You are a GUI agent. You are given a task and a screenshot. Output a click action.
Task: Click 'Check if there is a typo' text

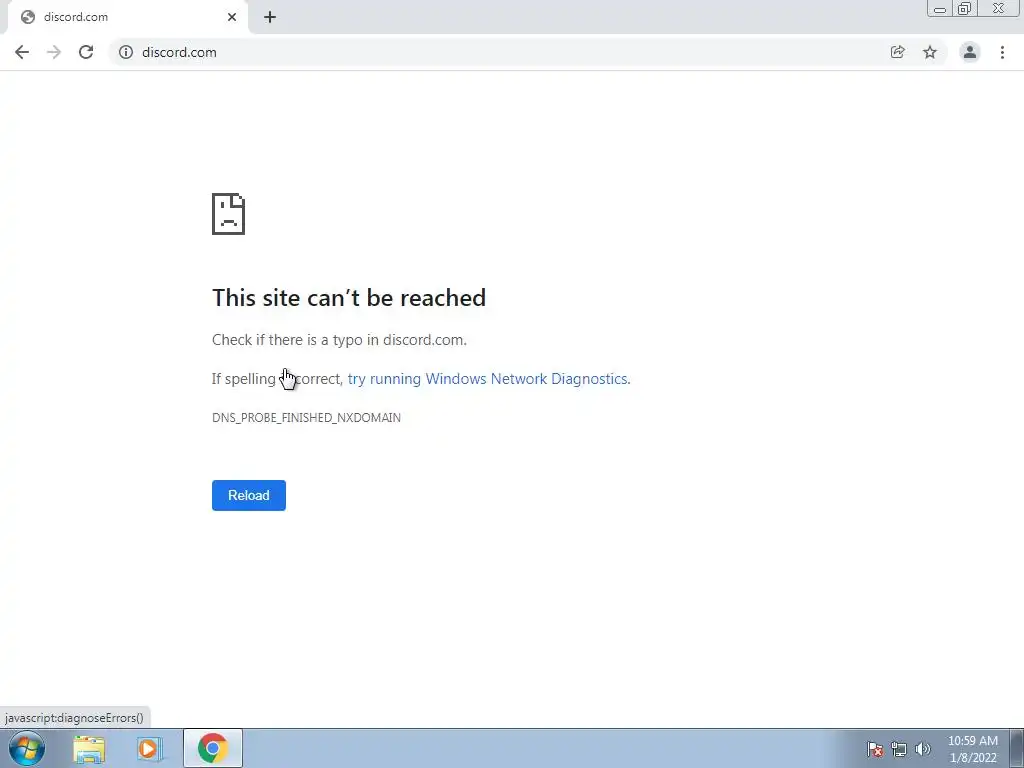[339, 340]
